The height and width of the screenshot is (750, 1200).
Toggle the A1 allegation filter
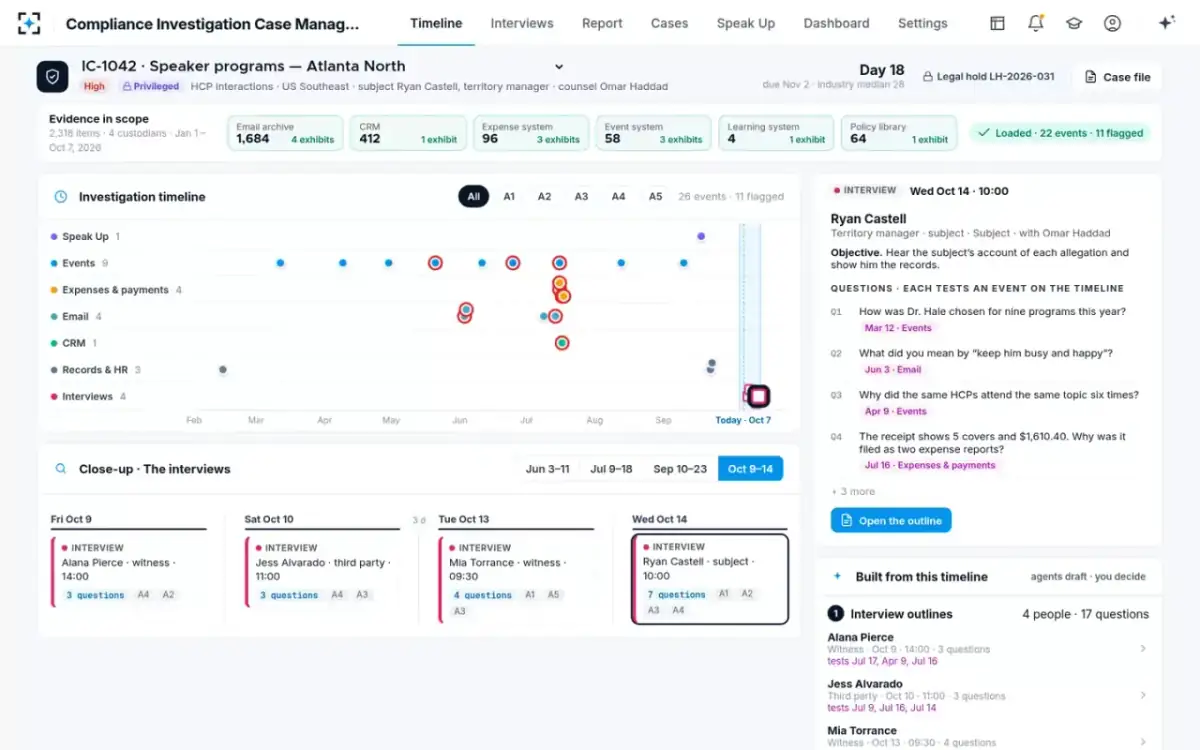click(x=509, y=197)
